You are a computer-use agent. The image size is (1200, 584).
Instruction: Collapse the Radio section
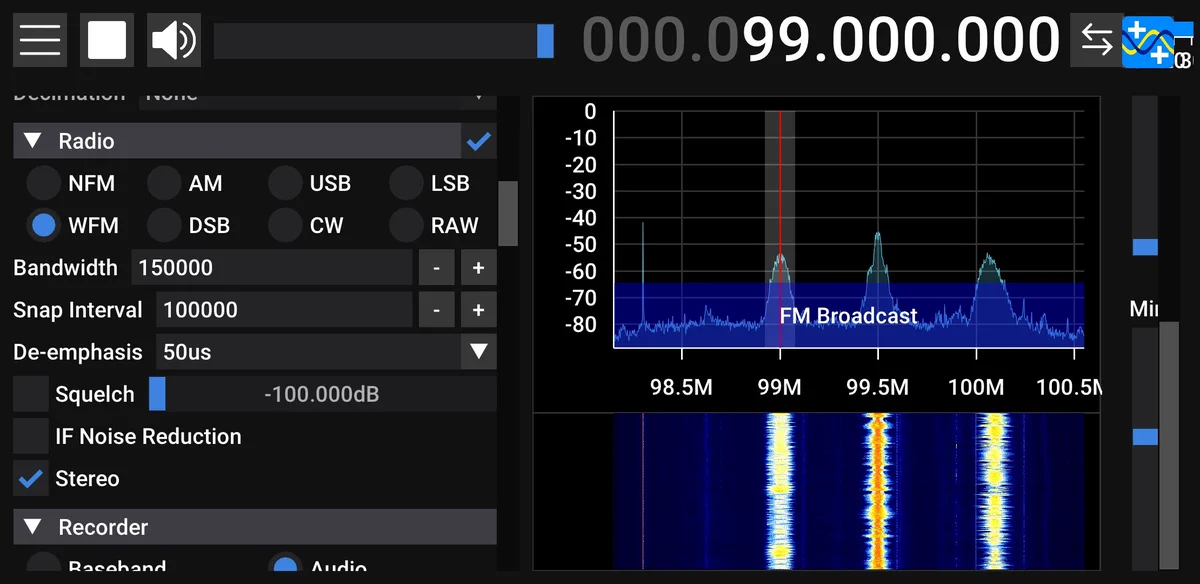pyautogui.click(x=33, y=141)
